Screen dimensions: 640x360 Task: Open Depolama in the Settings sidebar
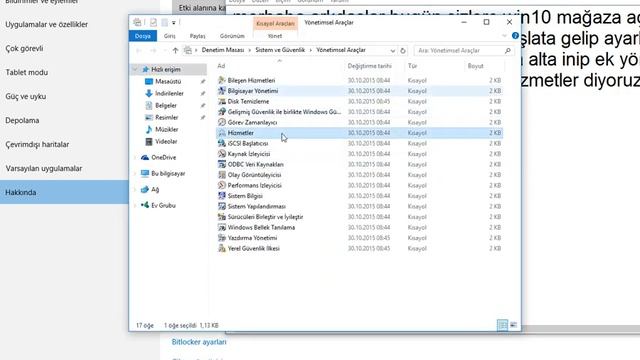22,120
